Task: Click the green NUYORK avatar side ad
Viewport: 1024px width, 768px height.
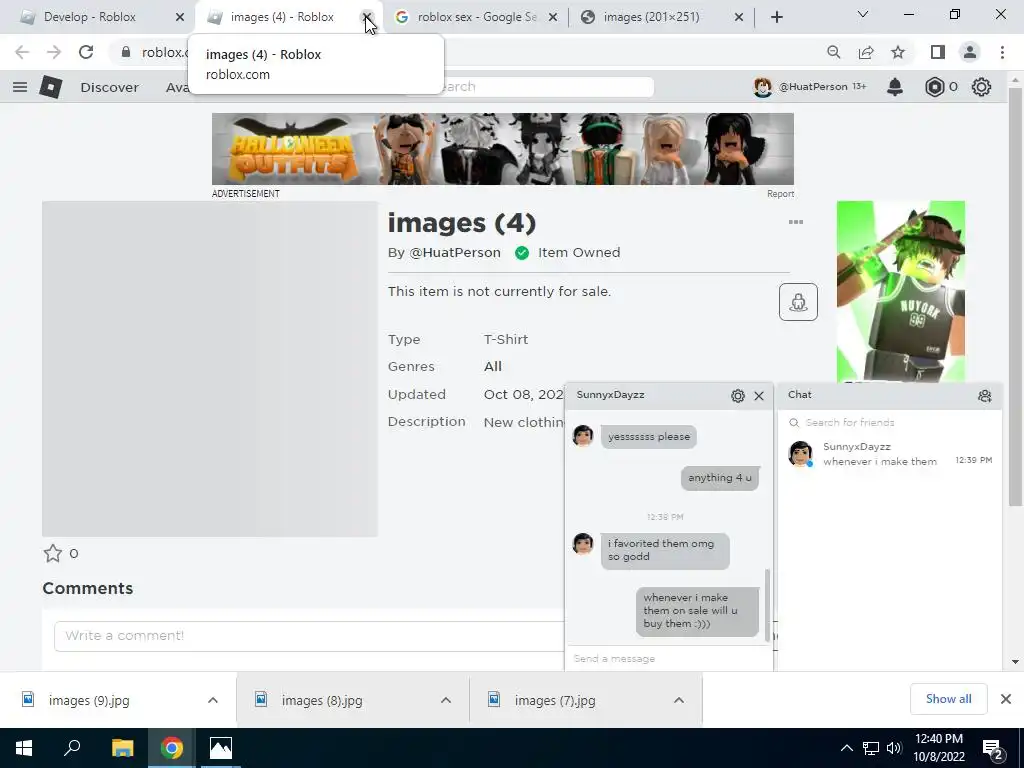Action: pos(901,291)
